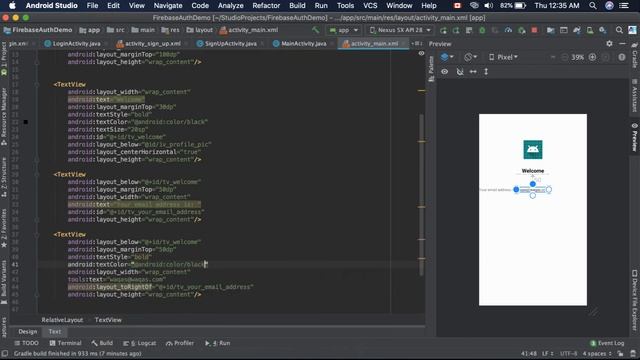Click expand vertically arrow icon in preview
The image size is (640, 360).
[486, 71]
